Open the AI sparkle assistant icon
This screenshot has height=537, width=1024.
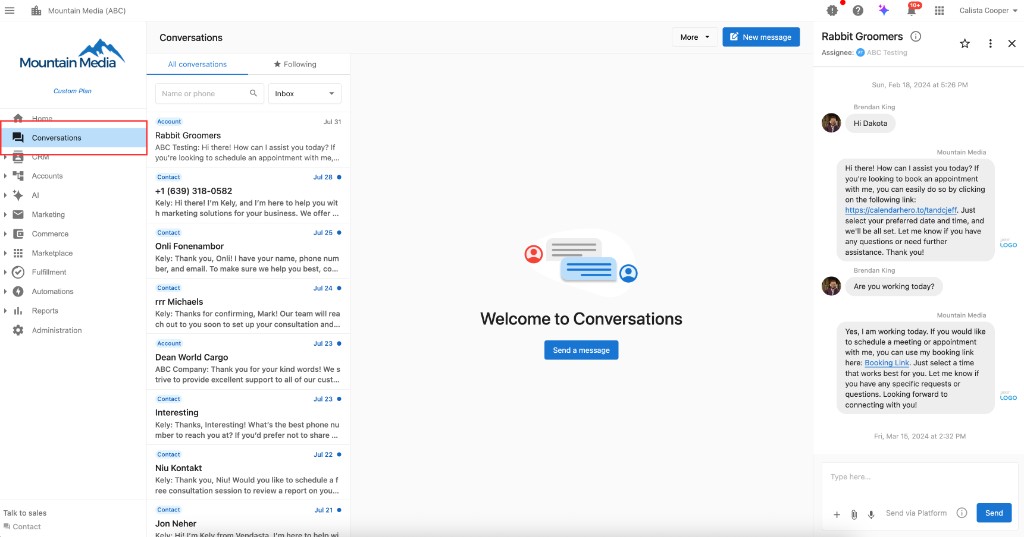pos(884,10)
